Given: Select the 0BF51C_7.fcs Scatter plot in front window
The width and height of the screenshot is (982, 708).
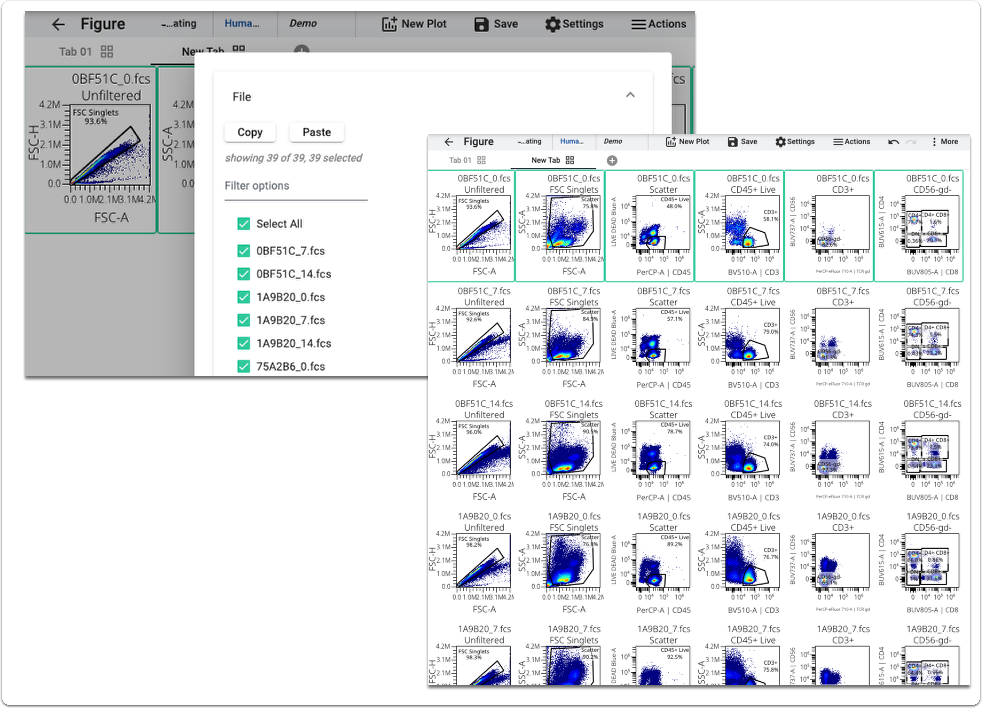Looking at the screenshot, I should pos(650,338).
